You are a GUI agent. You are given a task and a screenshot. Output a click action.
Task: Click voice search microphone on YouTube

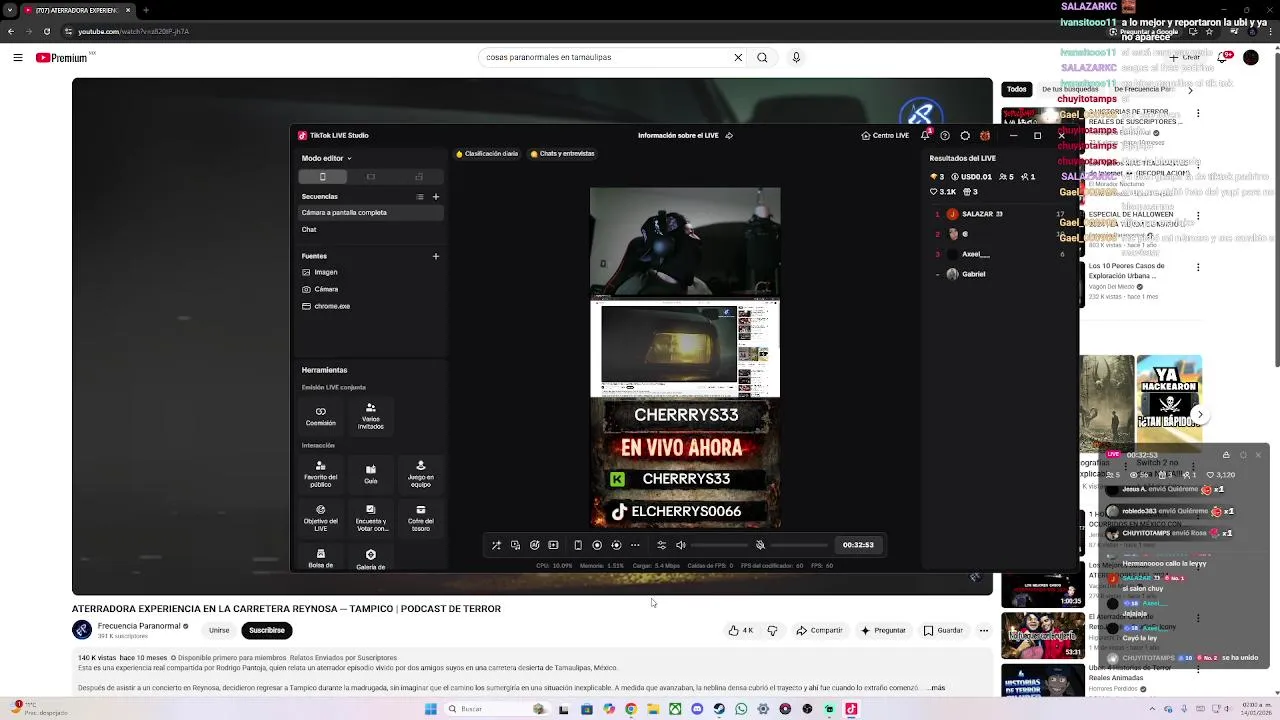pyautogui.click(x=796, y=57)
